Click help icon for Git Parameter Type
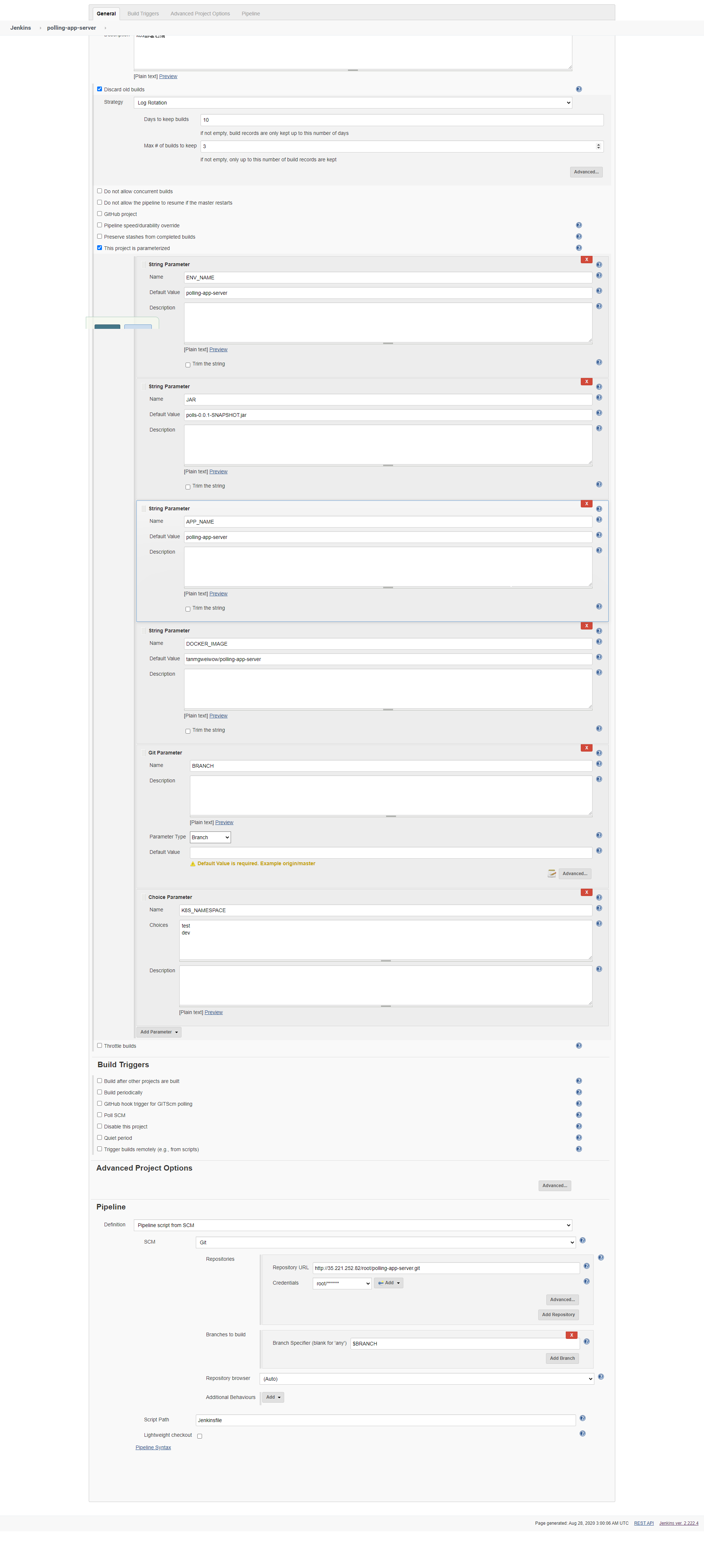The image size is (704, 1568). point(599,836)
